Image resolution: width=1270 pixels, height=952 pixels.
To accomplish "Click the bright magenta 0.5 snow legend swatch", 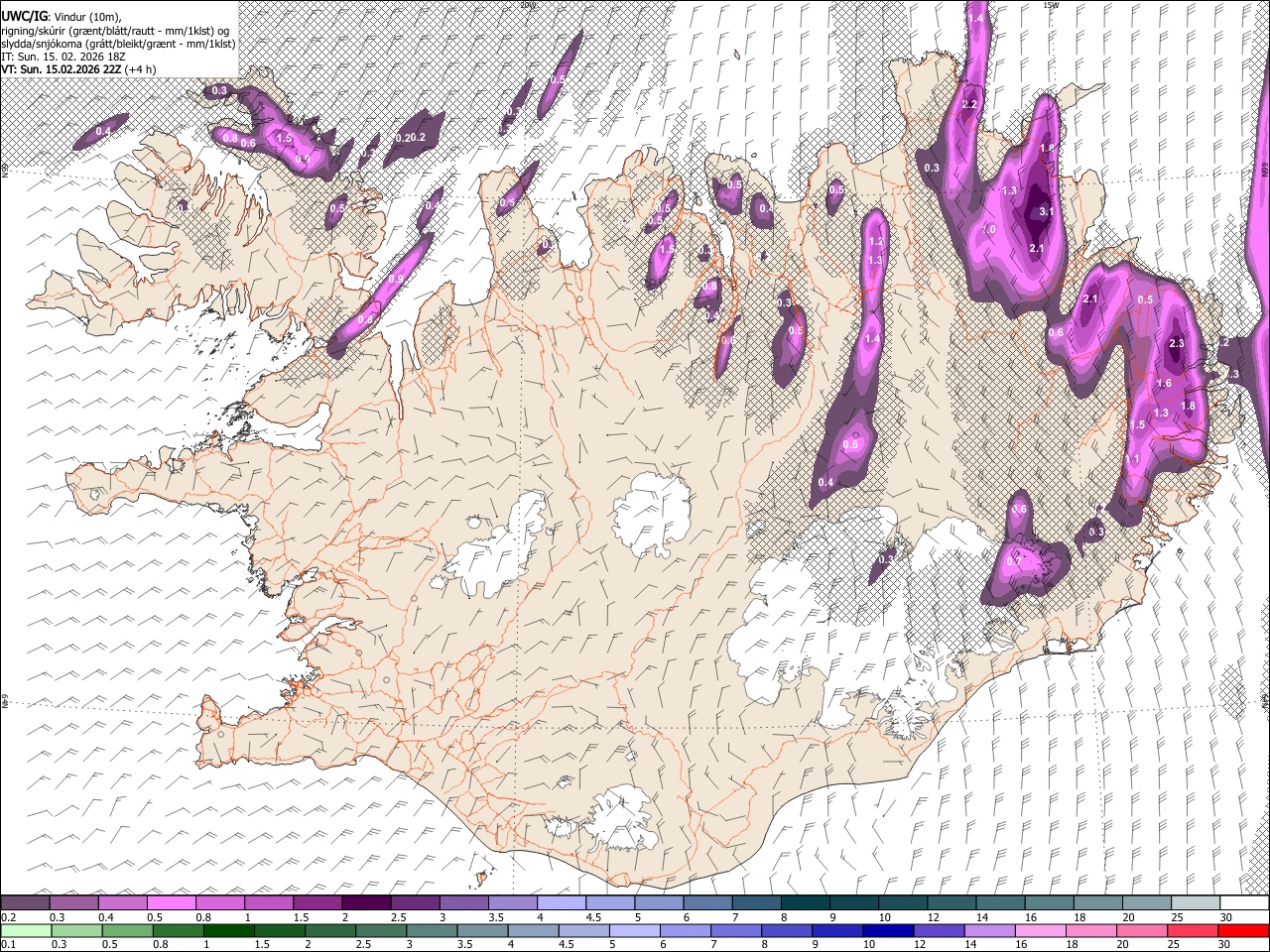I will coord(172,902).
